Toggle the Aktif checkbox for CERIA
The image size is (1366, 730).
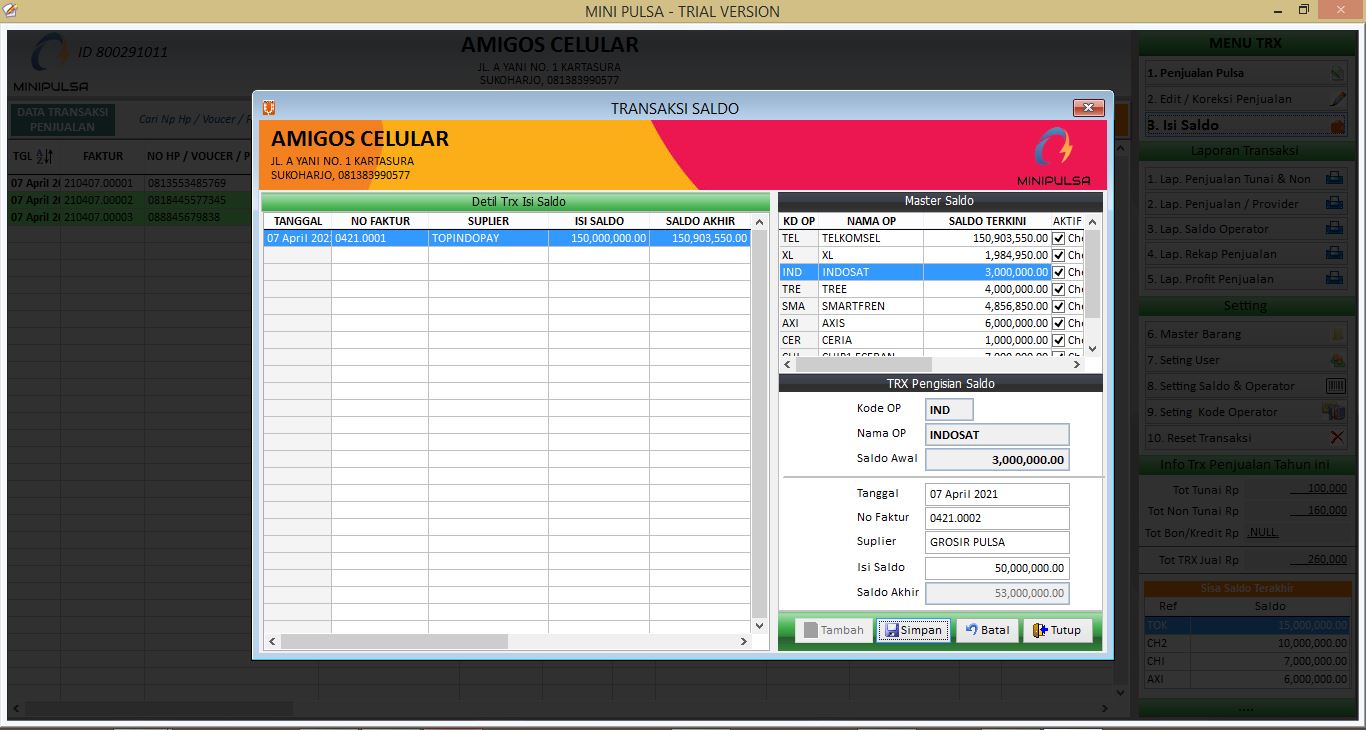pos(1059,340)
